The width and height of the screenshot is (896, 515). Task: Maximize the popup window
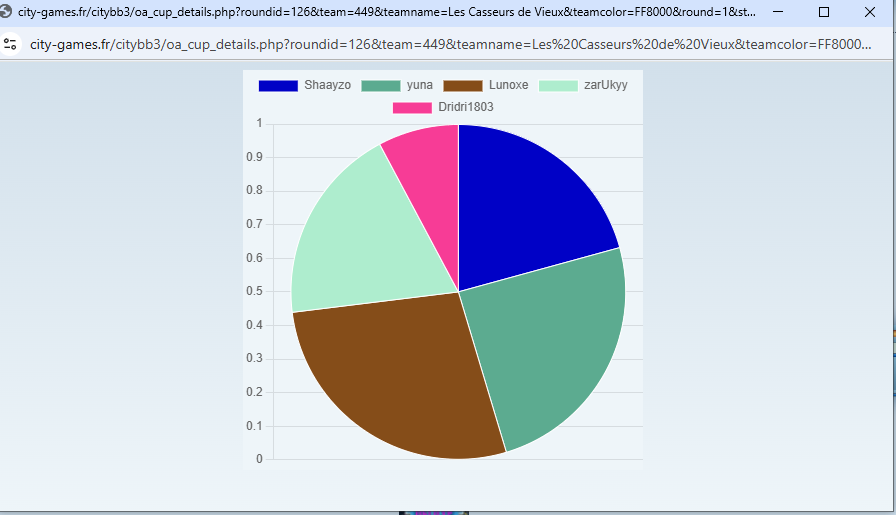824,12
